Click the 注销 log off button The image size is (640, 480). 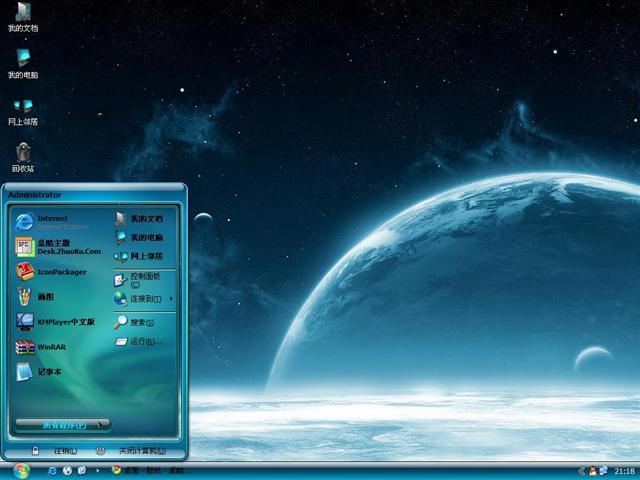[x=65, y=451]
